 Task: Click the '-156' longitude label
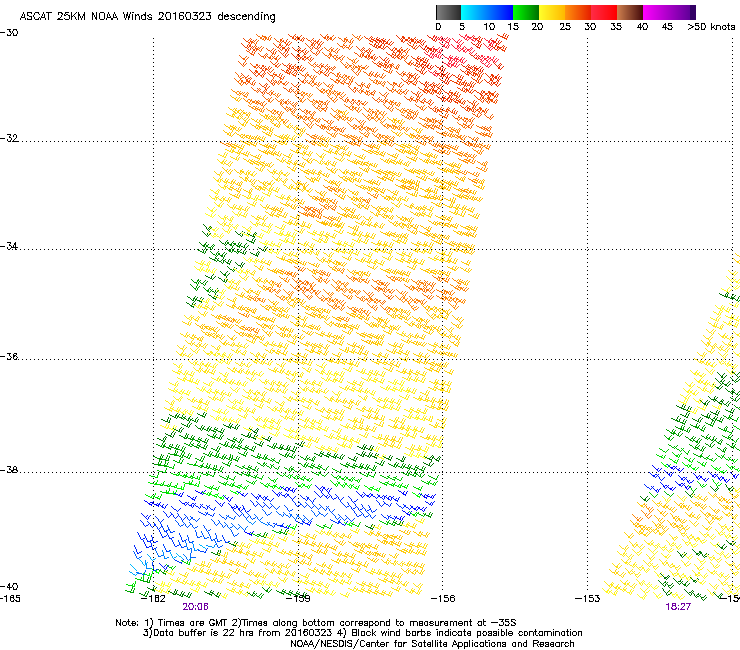[x=443, y=599]
